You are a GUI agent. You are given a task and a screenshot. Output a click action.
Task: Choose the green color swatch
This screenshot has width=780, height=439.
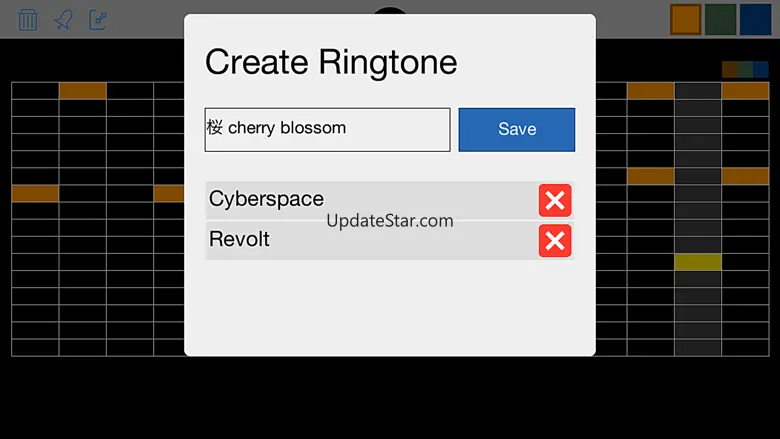[720, 19]
